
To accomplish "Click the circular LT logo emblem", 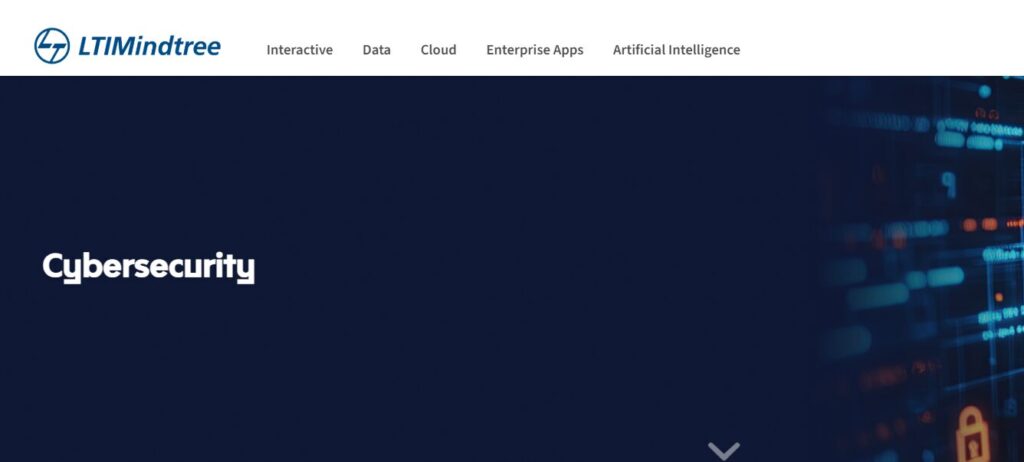I will (52, 46).
